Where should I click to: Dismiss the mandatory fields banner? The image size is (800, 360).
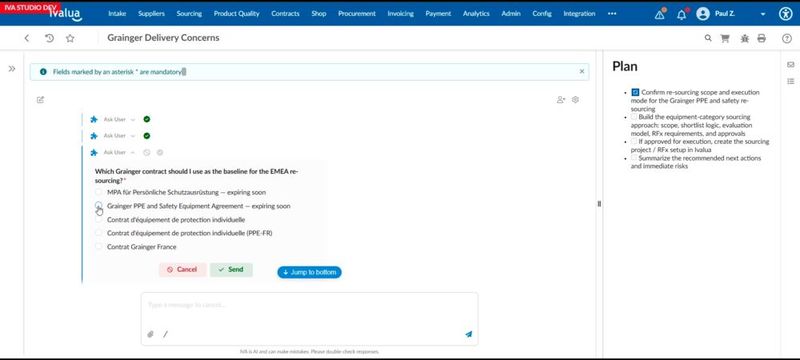coord(582,72)
